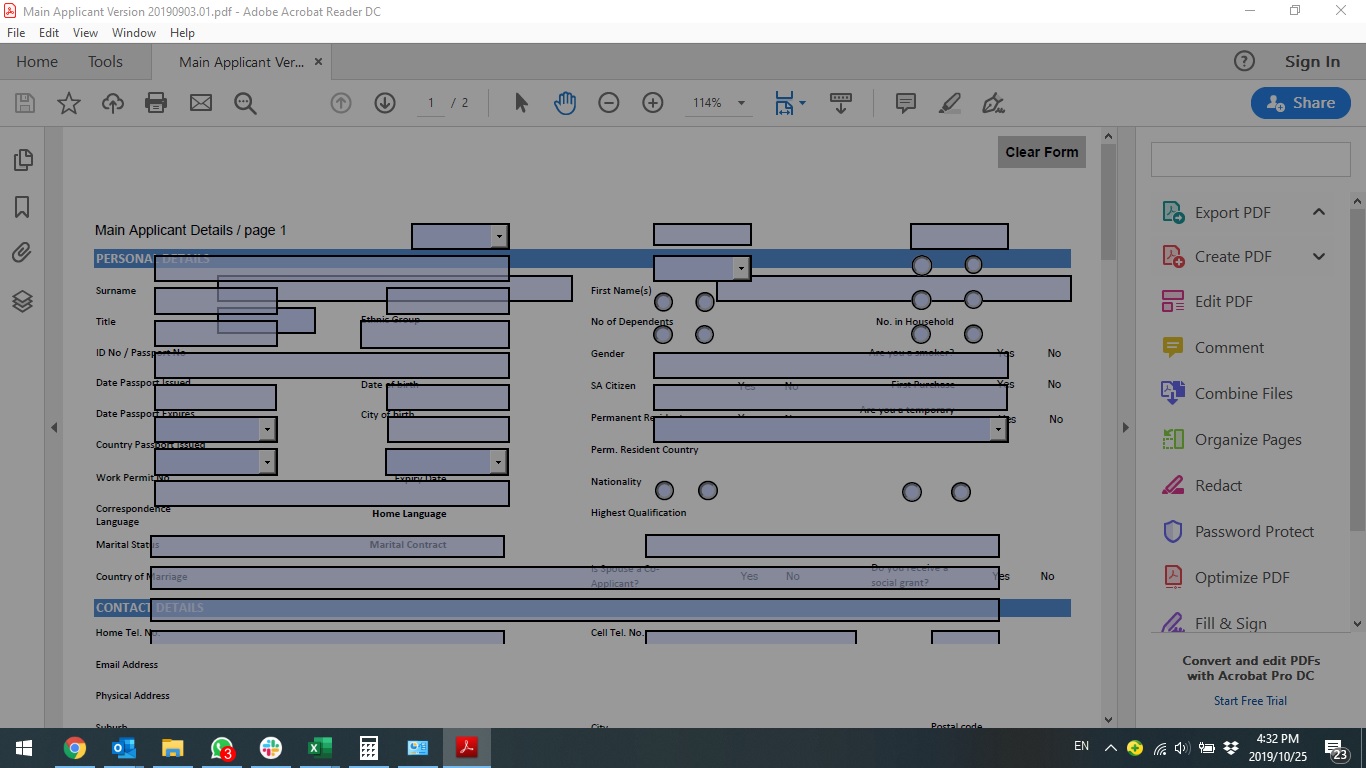Select the left radio button above No. in Household
Viewport: 1366px width, 768px height.
[922, 300]
